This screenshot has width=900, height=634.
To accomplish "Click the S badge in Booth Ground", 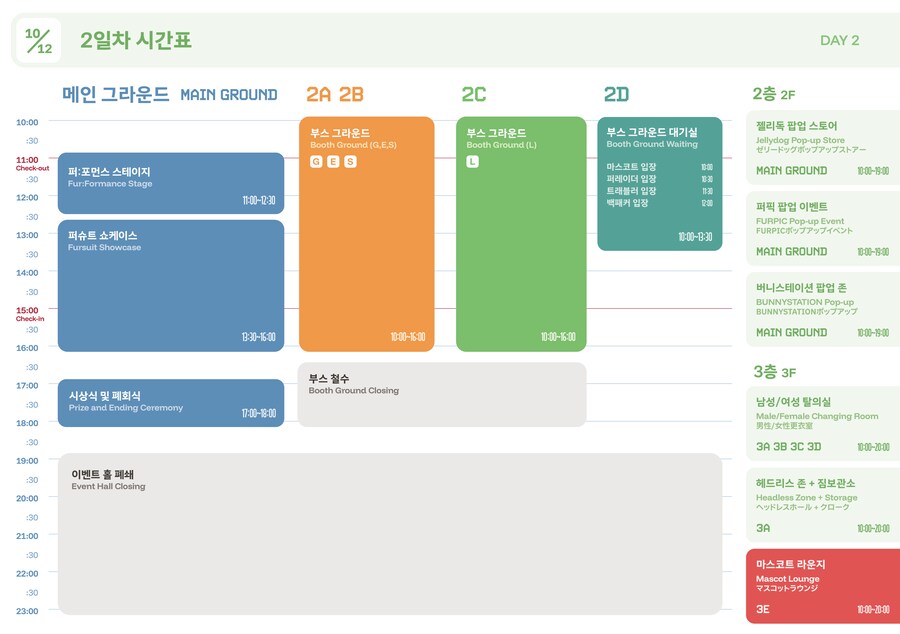I will click(350, 162).
